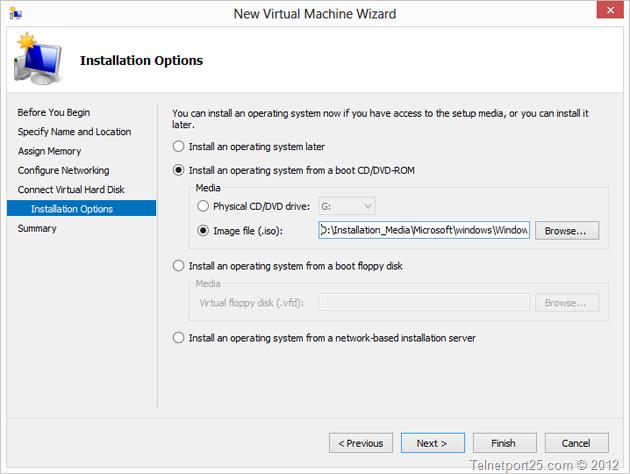Click the wizard icon in title bar
This screenshot has height=474, width=630.
tap(16, 14)
